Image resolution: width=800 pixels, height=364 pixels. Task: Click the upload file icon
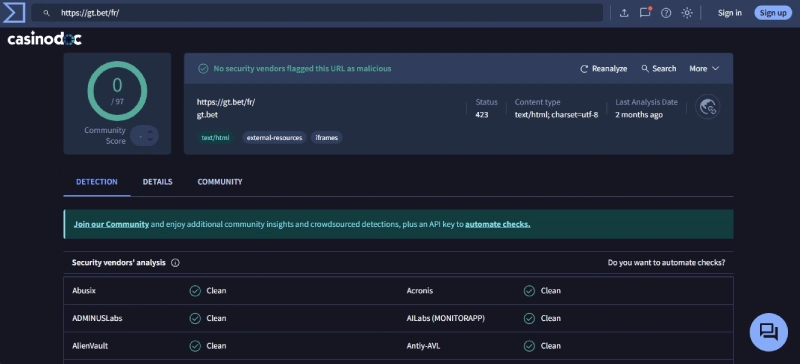click(623, 13)
